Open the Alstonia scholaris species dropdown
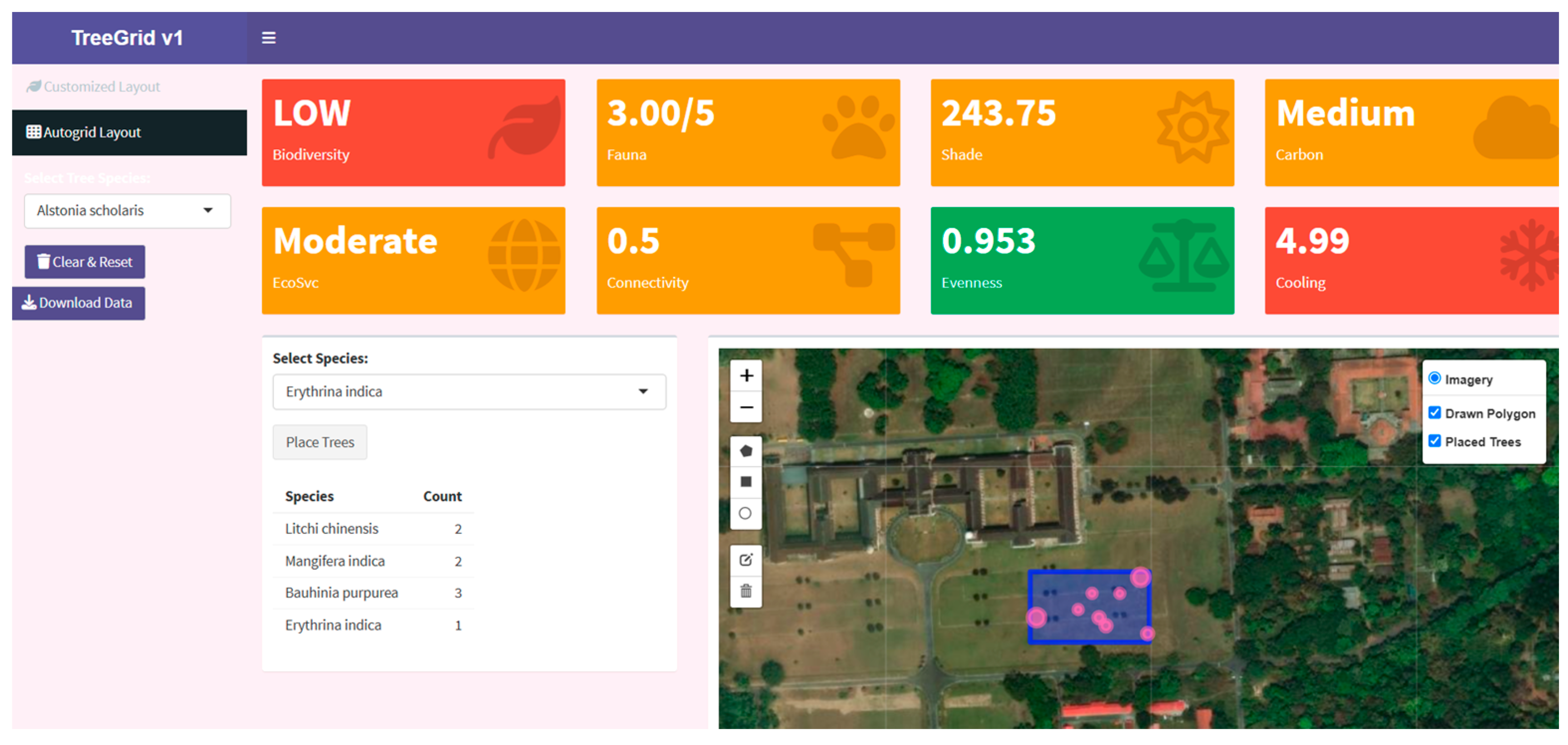 point(127,211)
